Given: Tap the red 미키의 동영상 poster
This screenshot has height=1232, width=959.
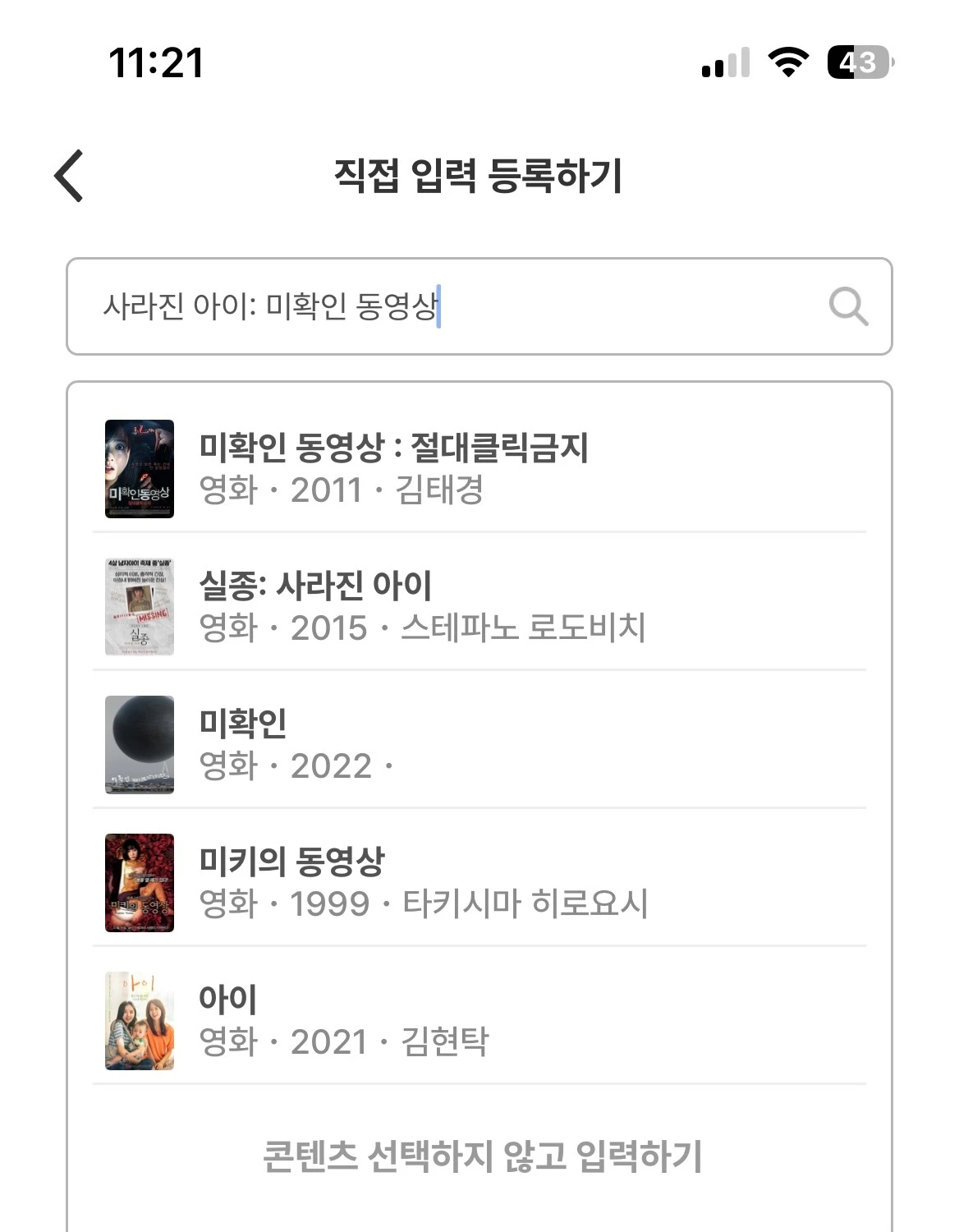Looking at the screenshot, I should click(x=140, y=883).
